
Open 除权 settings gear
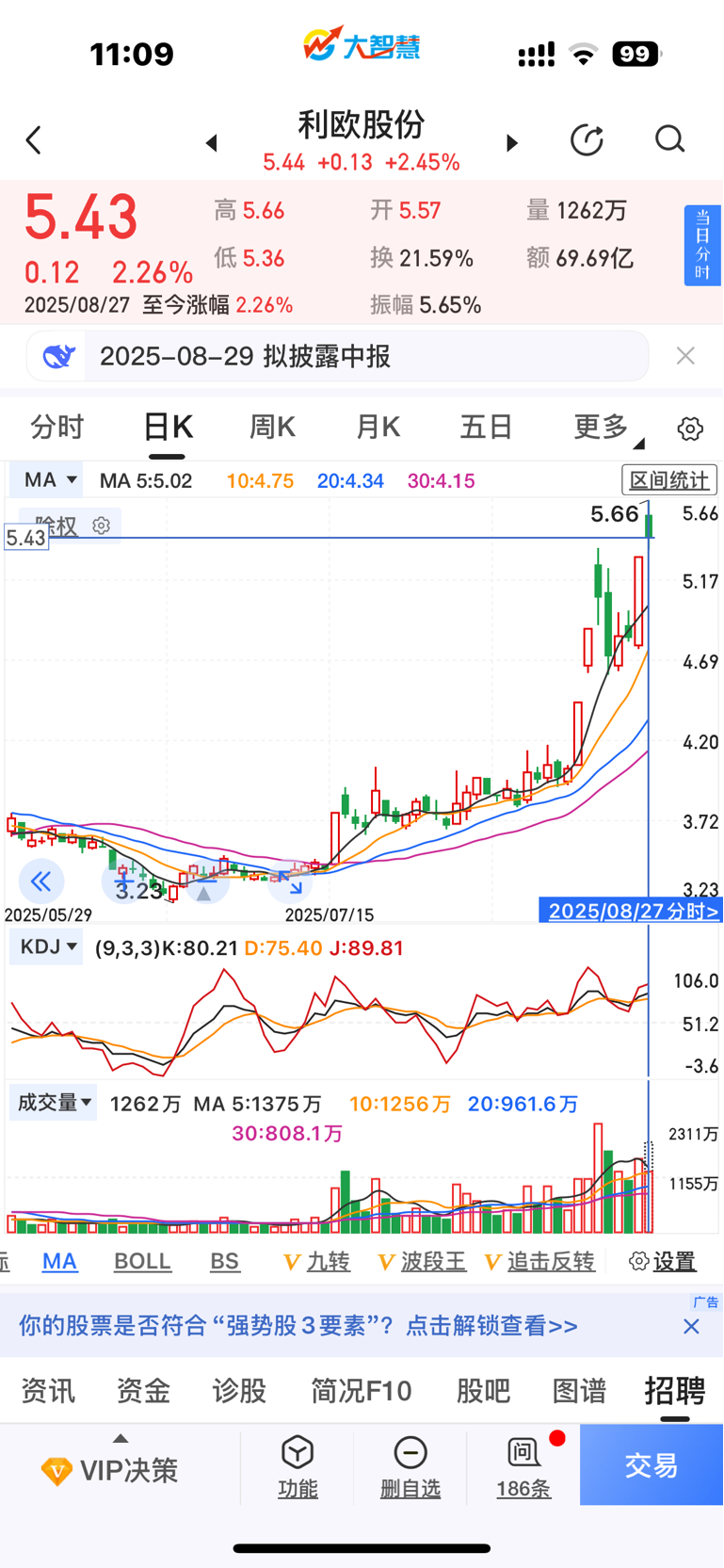pyautogui.click(x=102, y=525)
